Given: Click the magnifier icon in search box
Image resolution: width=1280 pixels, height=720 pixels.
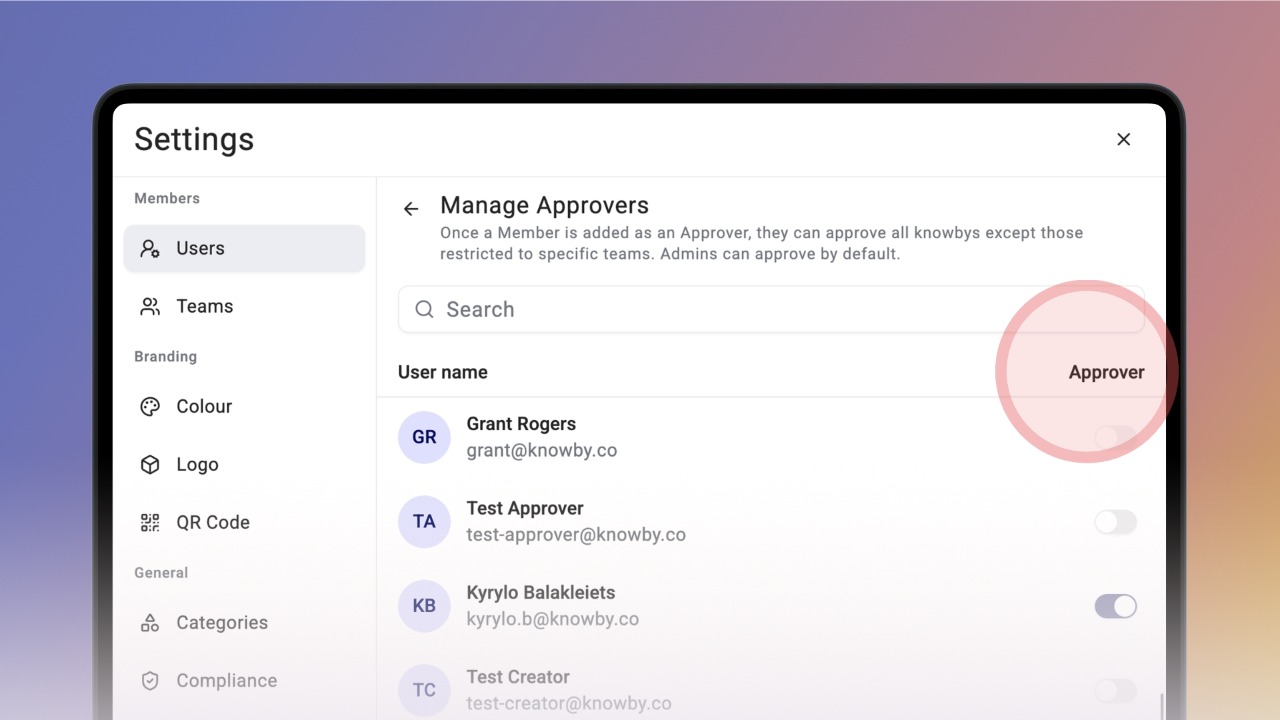Looking at the screenshot, I should [424, 310].
